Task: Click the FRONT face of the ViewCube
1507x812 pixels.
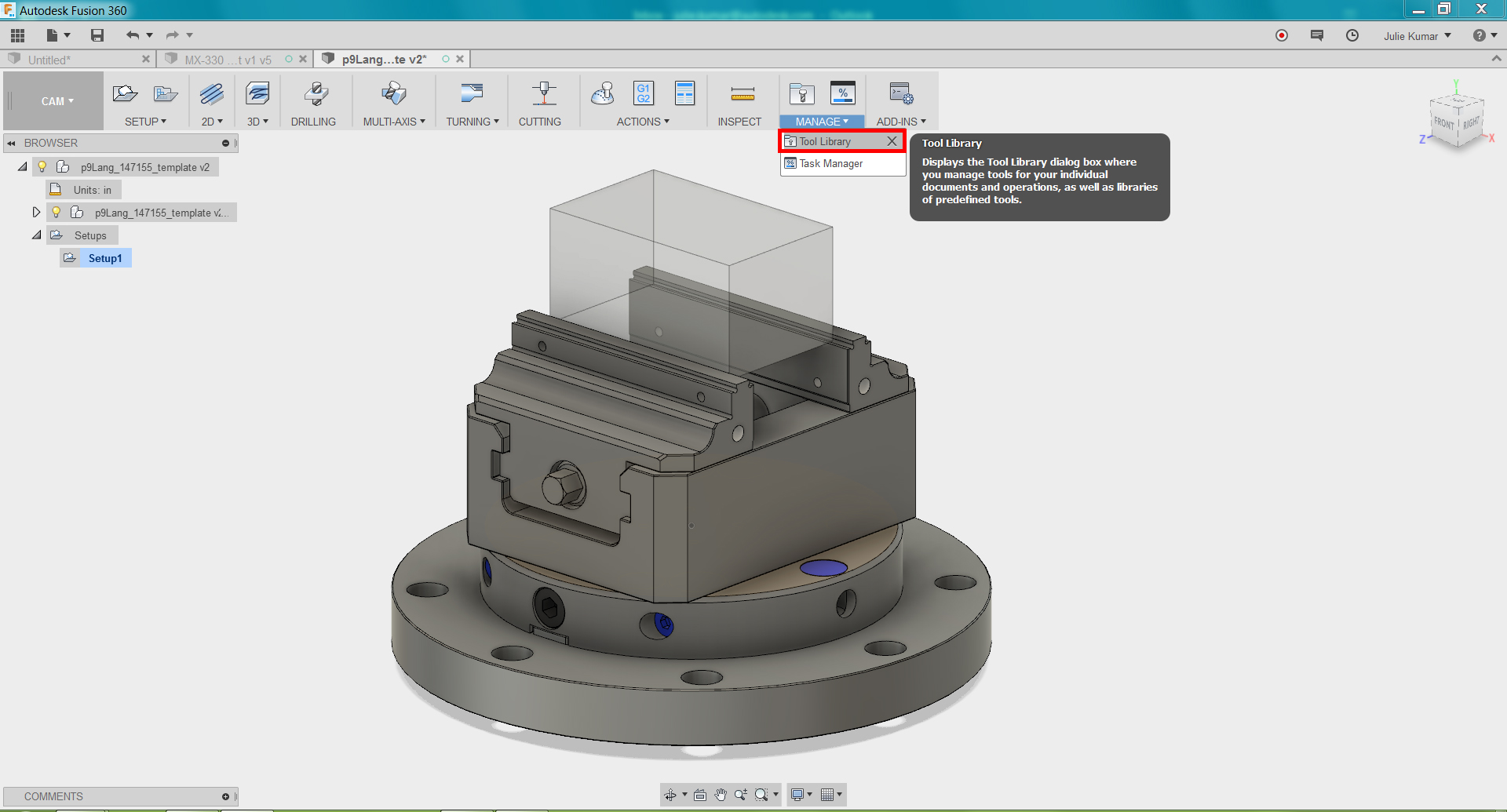Action: (x=1444, y=123)
